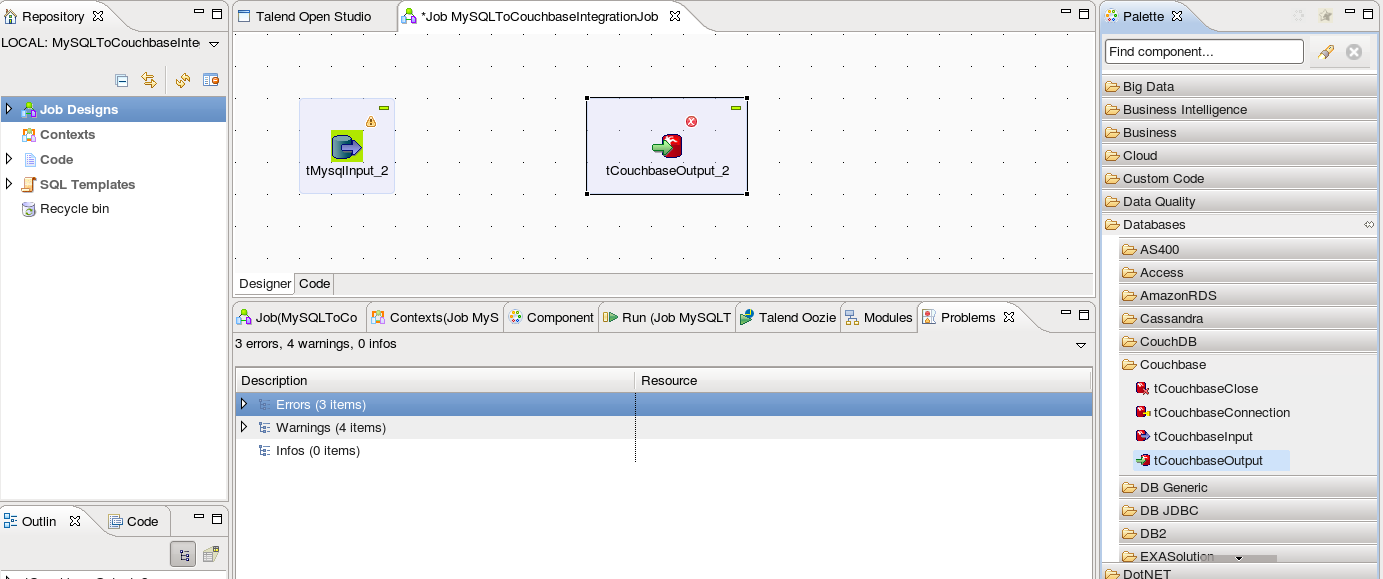
Task: Open the Component tab
Action: coord(551,317)
